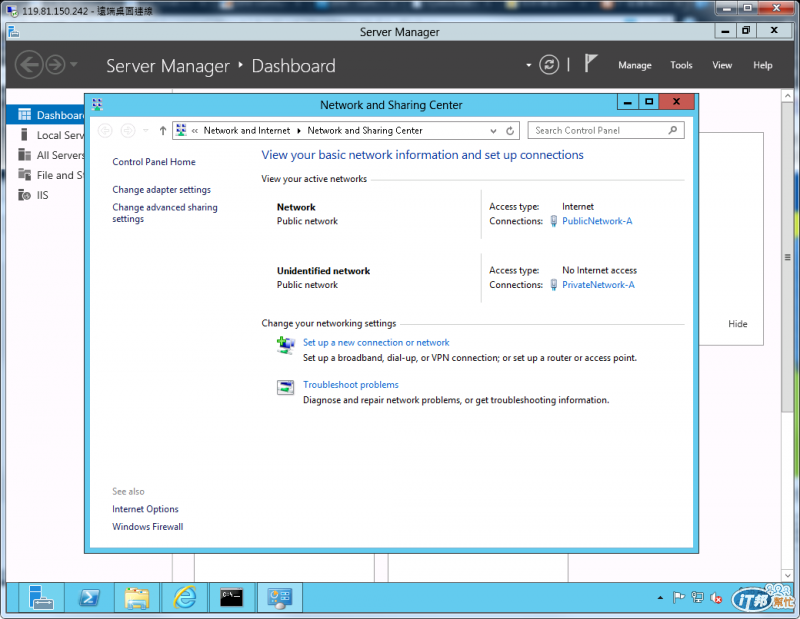
Task: Click the Control Panel taskbar icon
Action: click(280, 597)
